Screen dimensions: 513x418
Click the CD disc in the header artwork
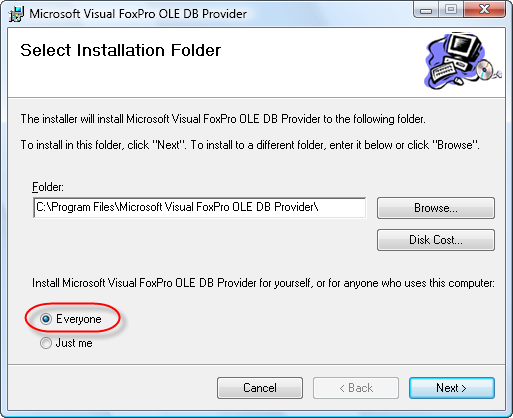[485, 70]
